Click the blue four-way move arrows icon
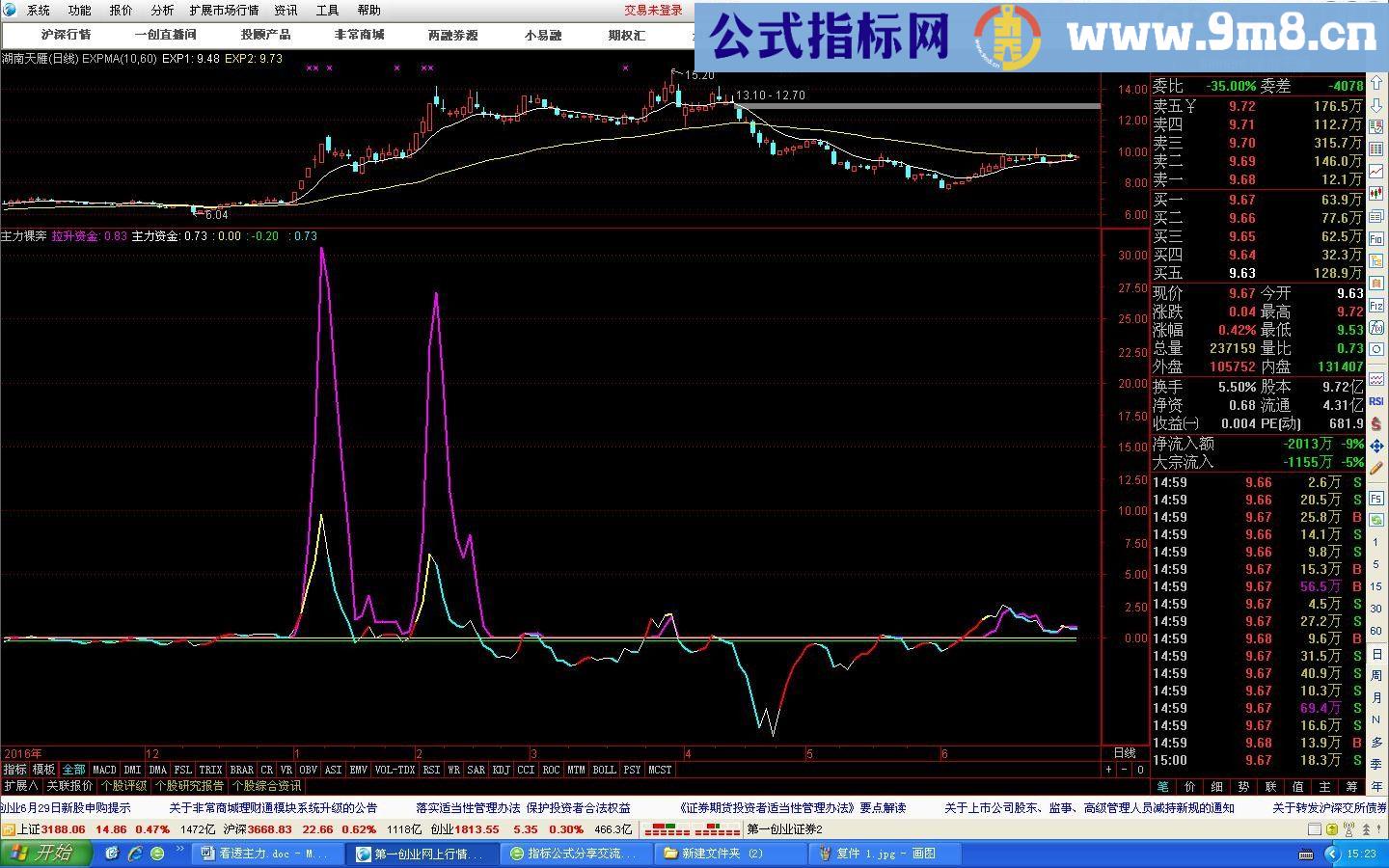 click(1376, 445)
